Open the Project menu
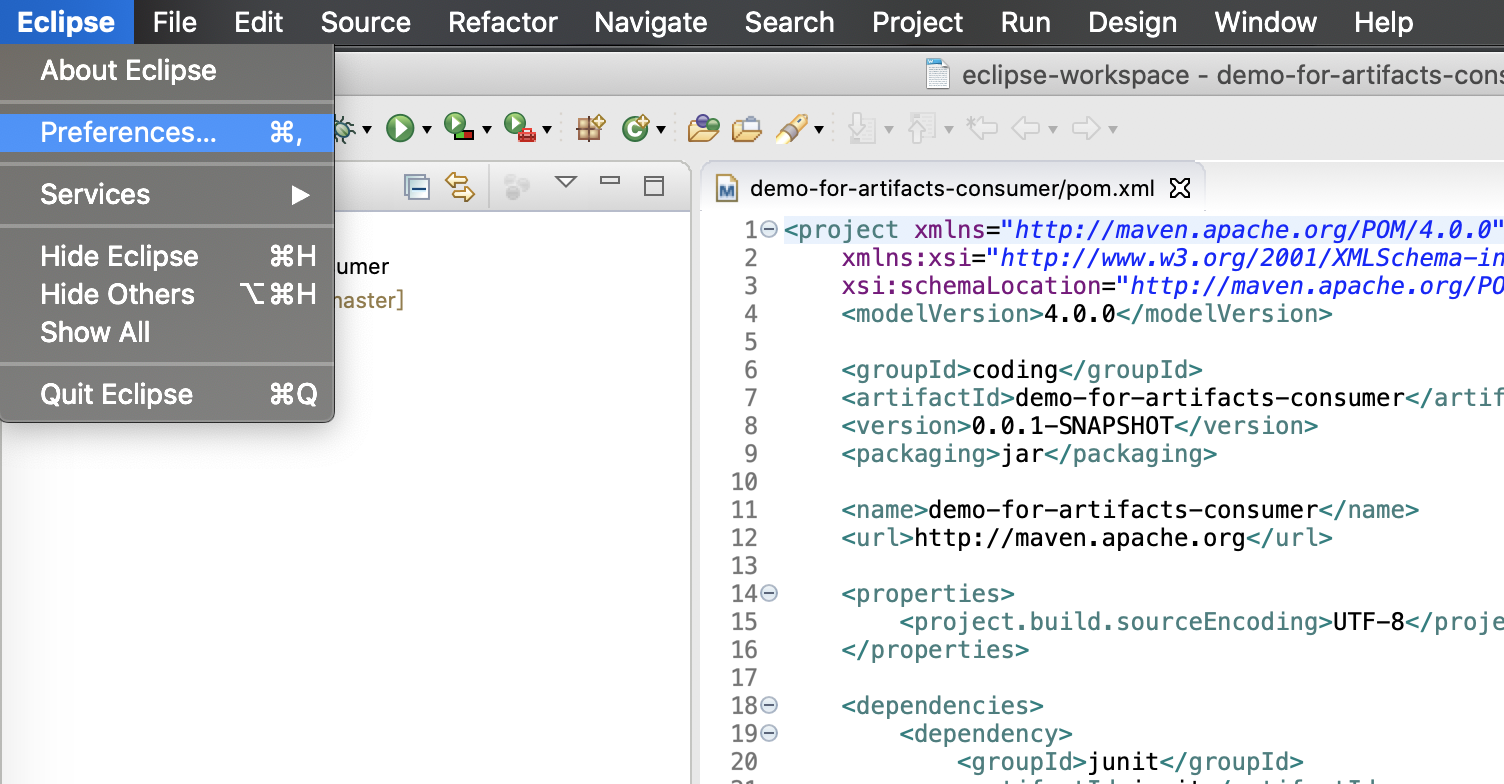Viewport: 1504px width, 784px height. [918, 22]
